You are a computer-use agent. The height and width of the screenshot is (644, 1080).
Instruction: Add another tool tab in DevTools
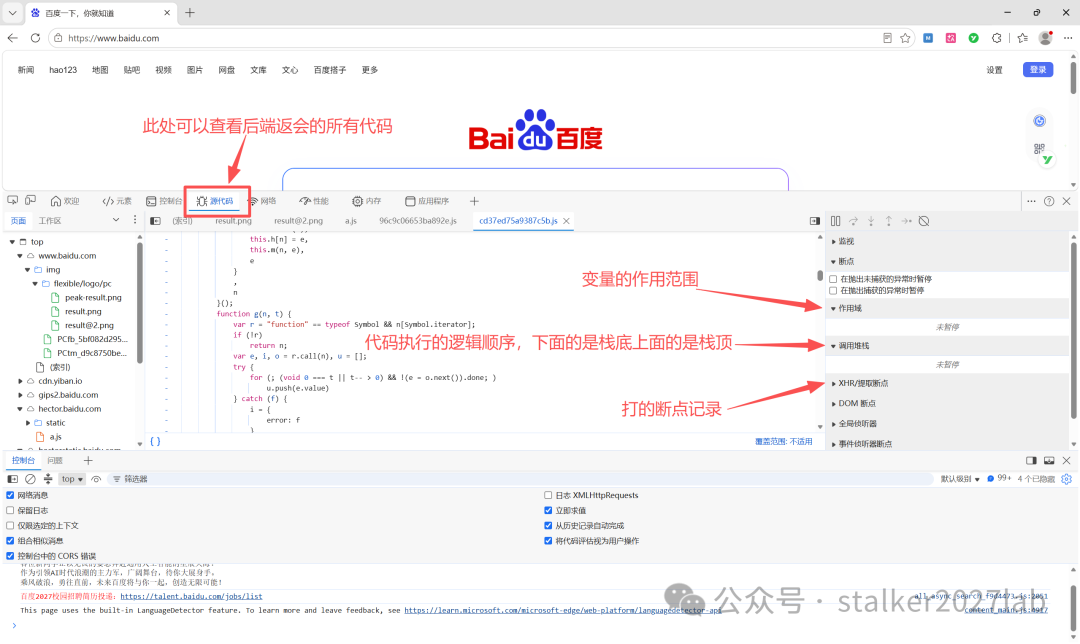click(x=474, y=201)
